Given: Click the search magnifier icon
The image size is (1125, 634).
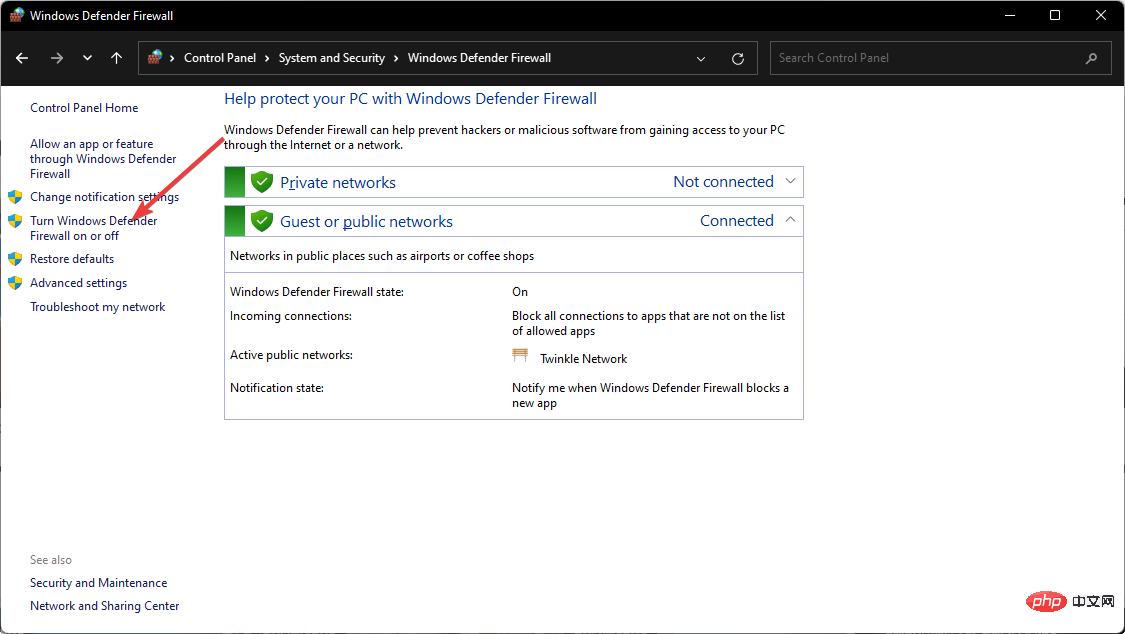Looking at the screenshot, I should coord(1091,58).
